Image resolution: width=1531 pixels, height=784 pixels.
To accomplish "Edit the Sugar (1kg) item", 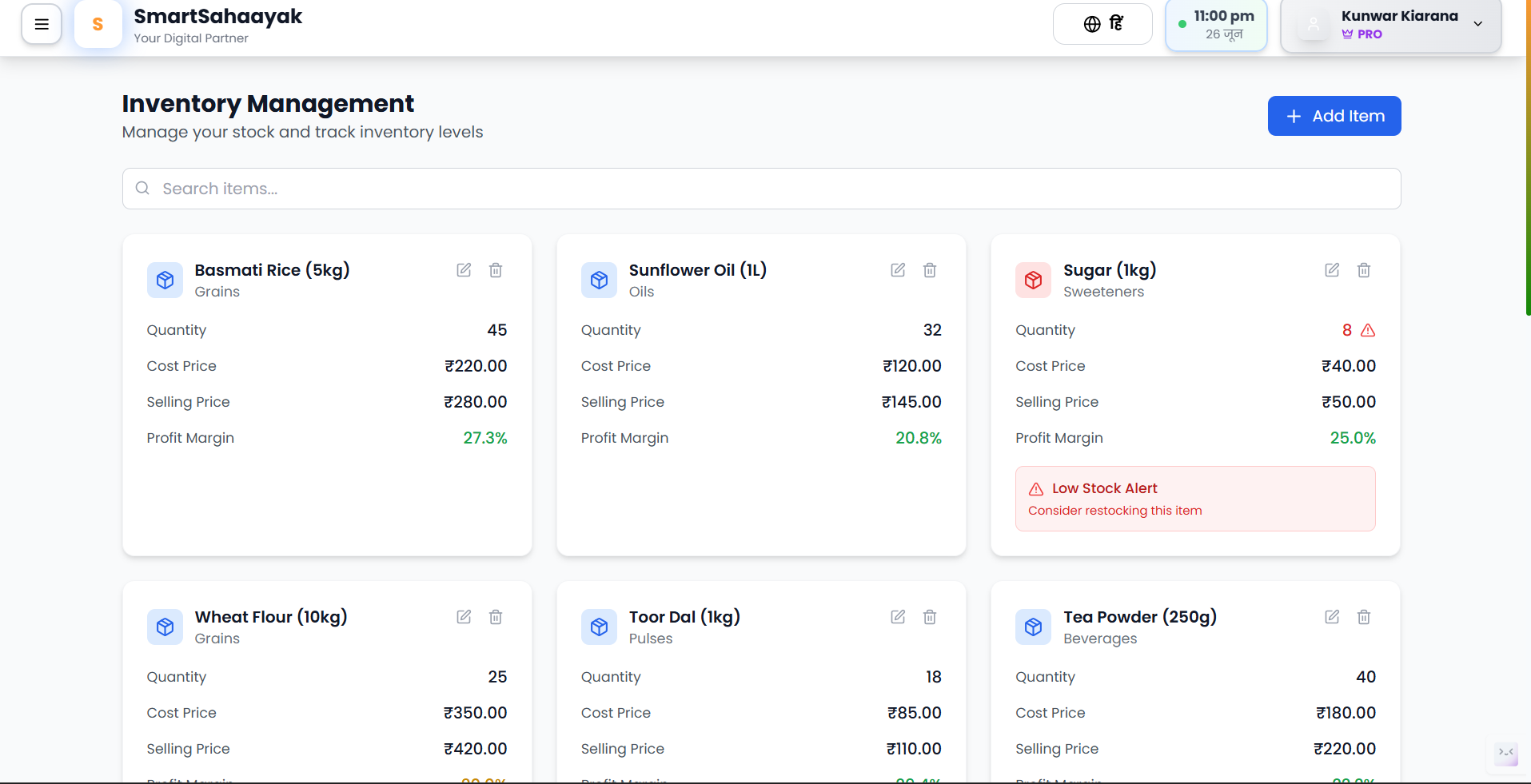I will coord(1332,270).
